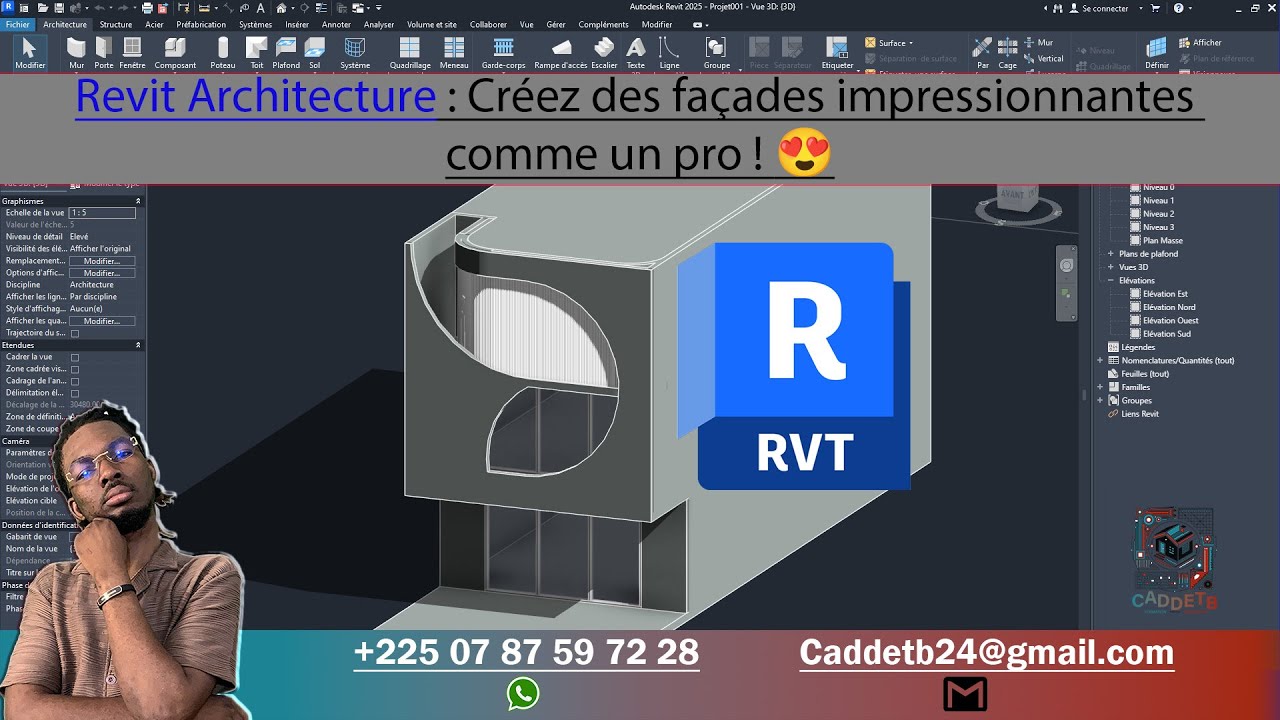1280x720 pixels.
Task: Select the Etiqueter room tag tool
Action: click(838, 52)
